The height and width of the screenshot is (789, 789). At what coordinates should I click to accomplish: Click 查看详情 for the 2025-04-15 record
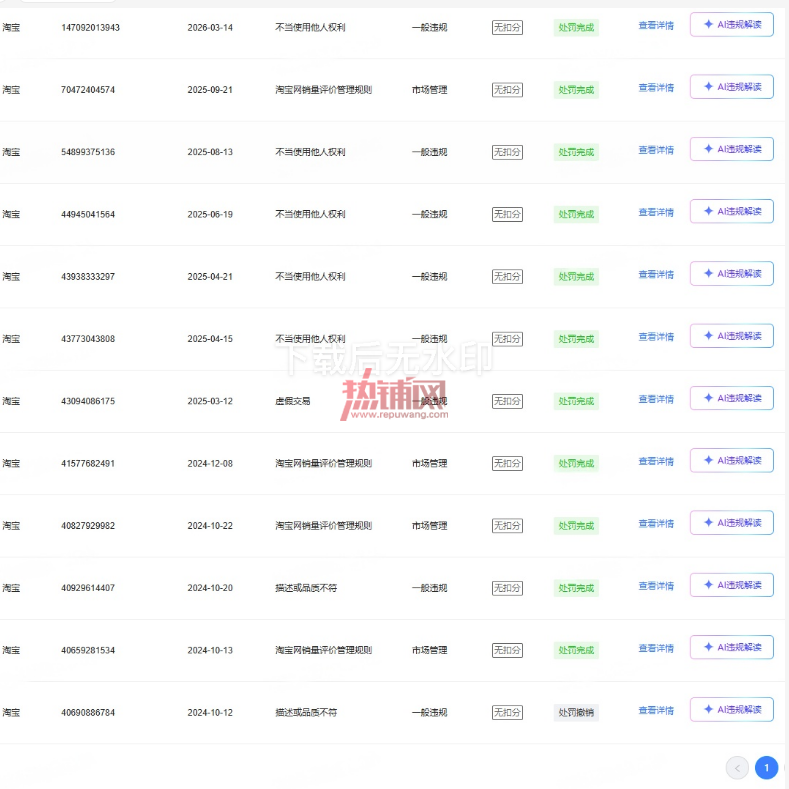pyautogui.click(x=656, y=337)
